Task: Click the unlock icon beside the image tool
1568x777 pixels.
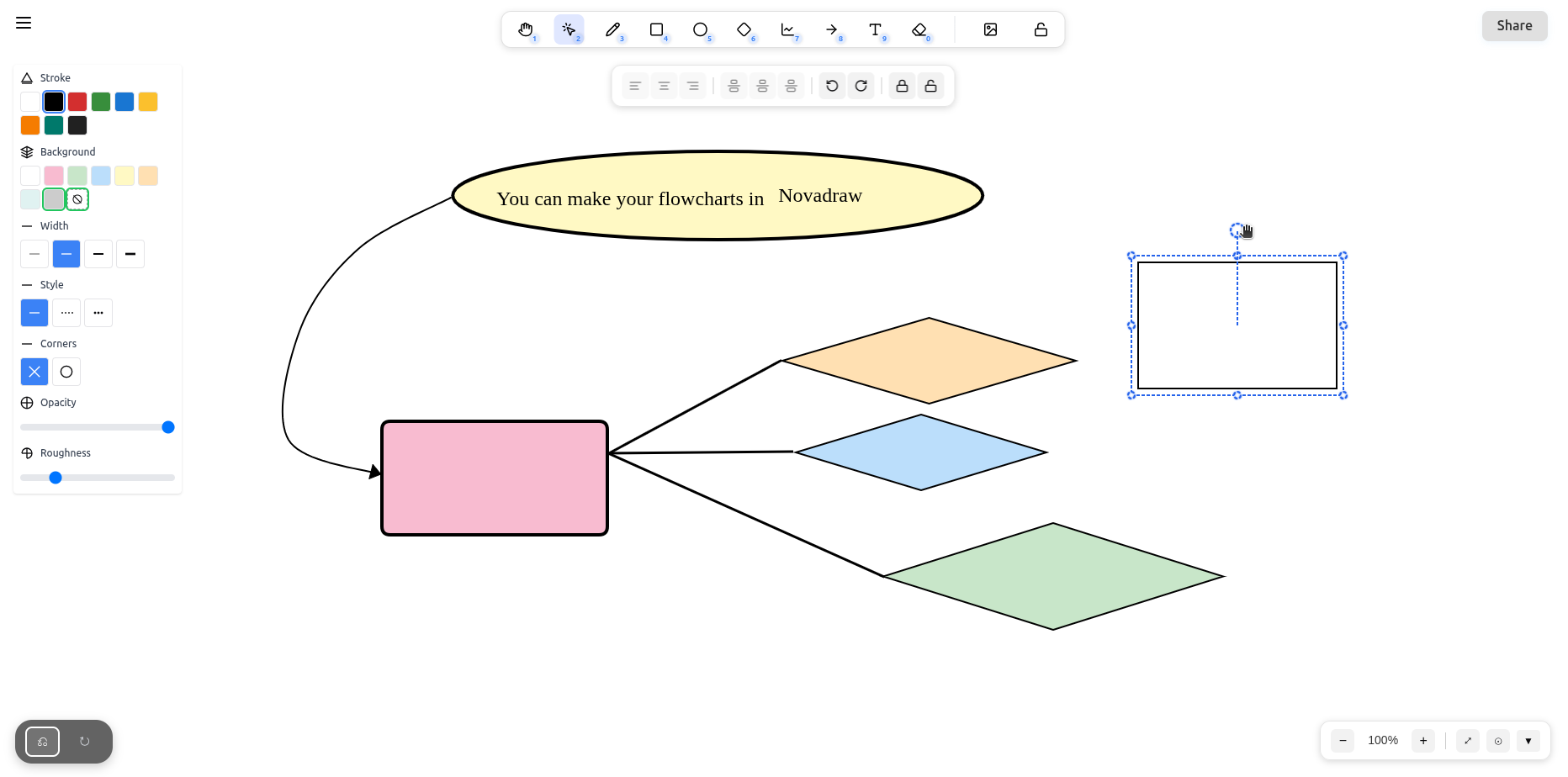Action: (1041, 29)
